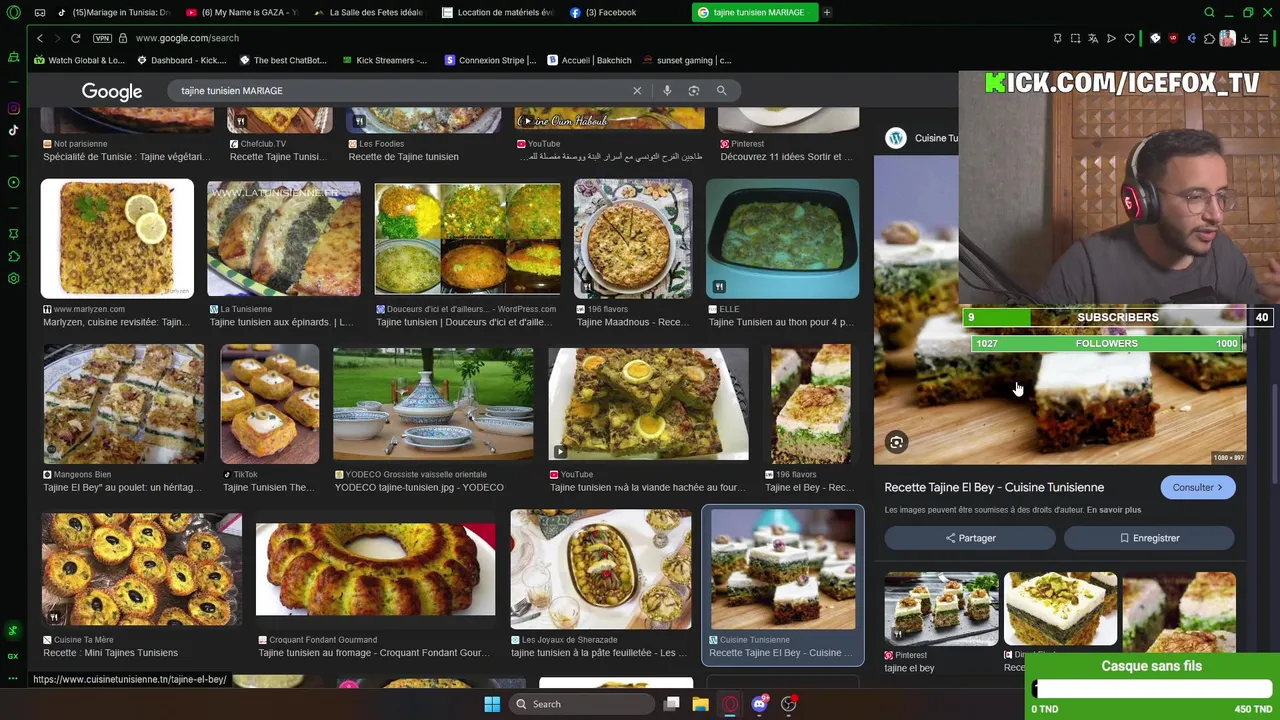Image resolution: width=1280 pixels, height=720 pixels.
Task: Take a snapshot using the toolbar capture icon
Action: click(1075, 38)
